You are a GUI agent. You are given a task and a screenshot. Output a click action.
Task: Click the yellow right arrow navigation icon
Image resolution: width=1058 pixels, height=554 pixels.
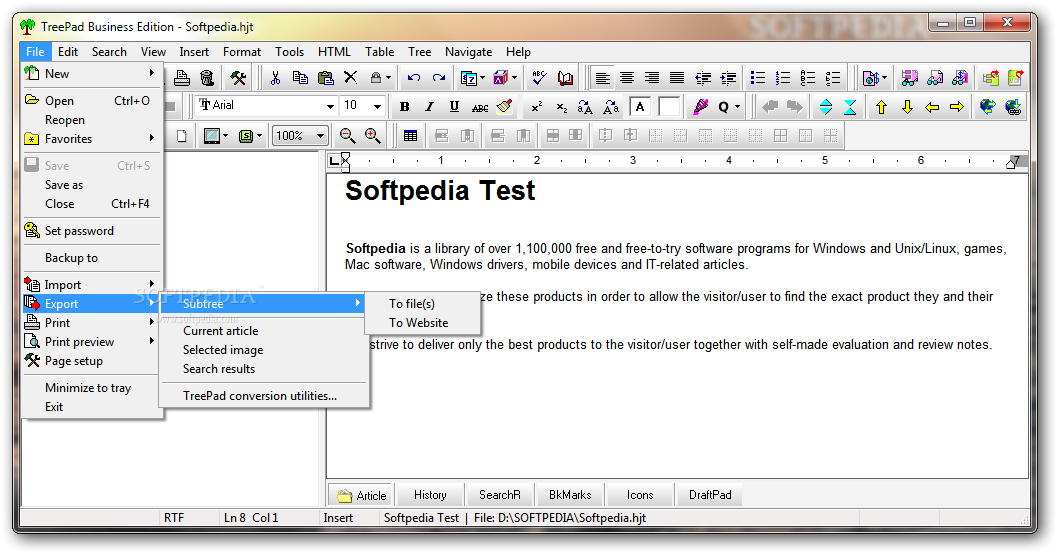tap(957, 107)
